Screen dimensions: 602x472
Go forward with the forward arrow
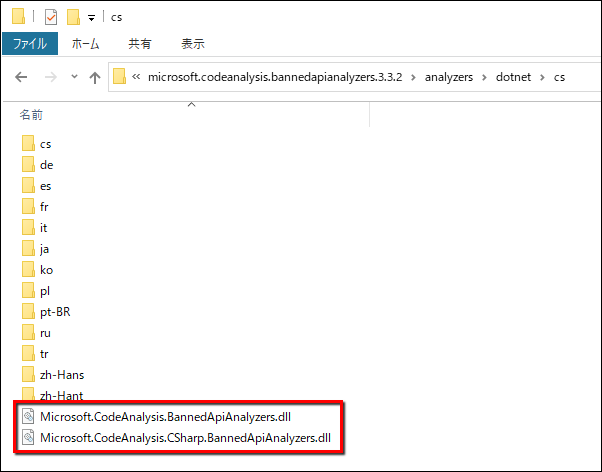coord(51,77)
